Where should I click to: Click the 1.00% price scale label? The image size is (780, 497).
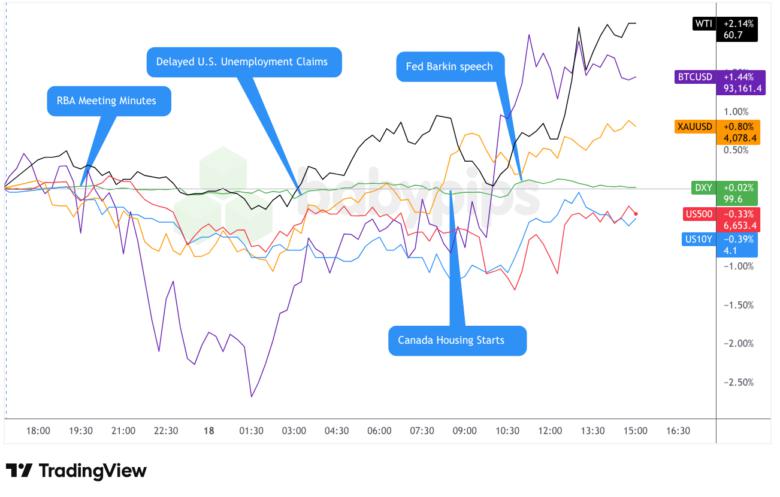tap(735, 112)
